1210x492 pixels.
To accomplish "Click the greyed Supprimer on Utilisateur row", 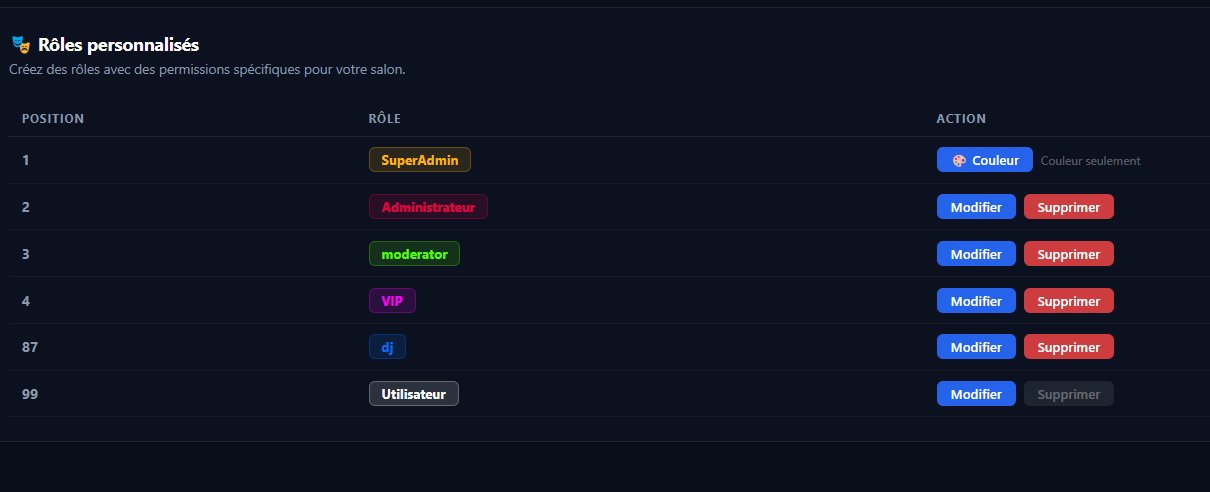I will (x=1068, y=394).
